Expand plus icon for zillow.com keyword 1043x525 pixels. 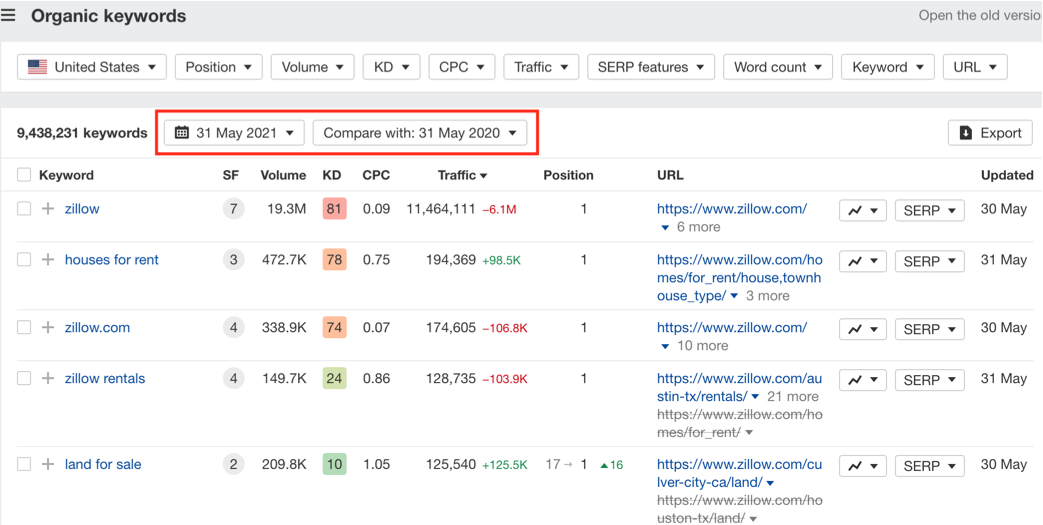coord(47,327)
